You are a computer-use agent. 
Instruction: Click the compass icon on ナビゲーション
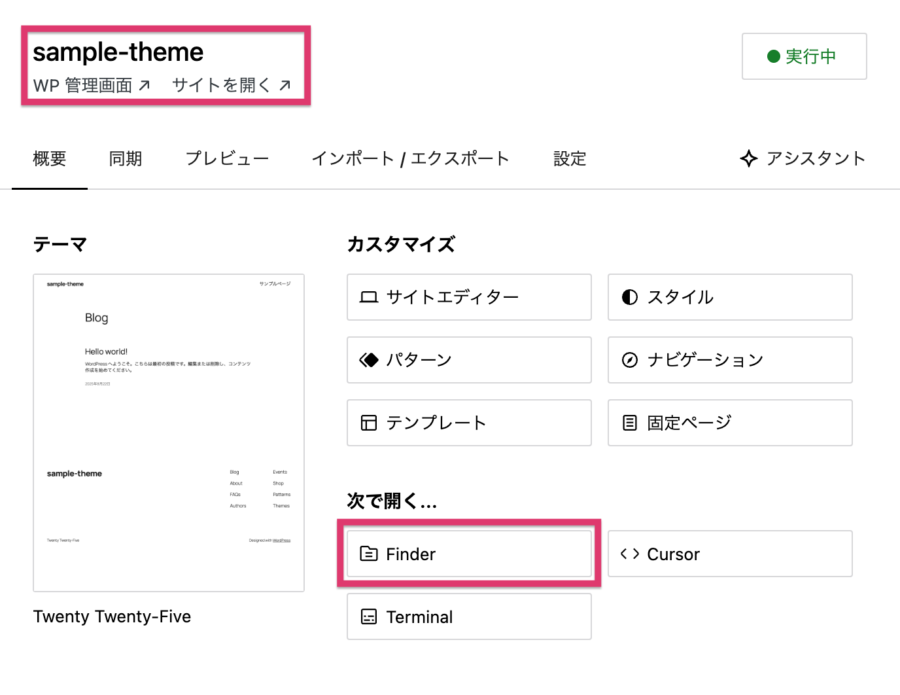[630, 360]
